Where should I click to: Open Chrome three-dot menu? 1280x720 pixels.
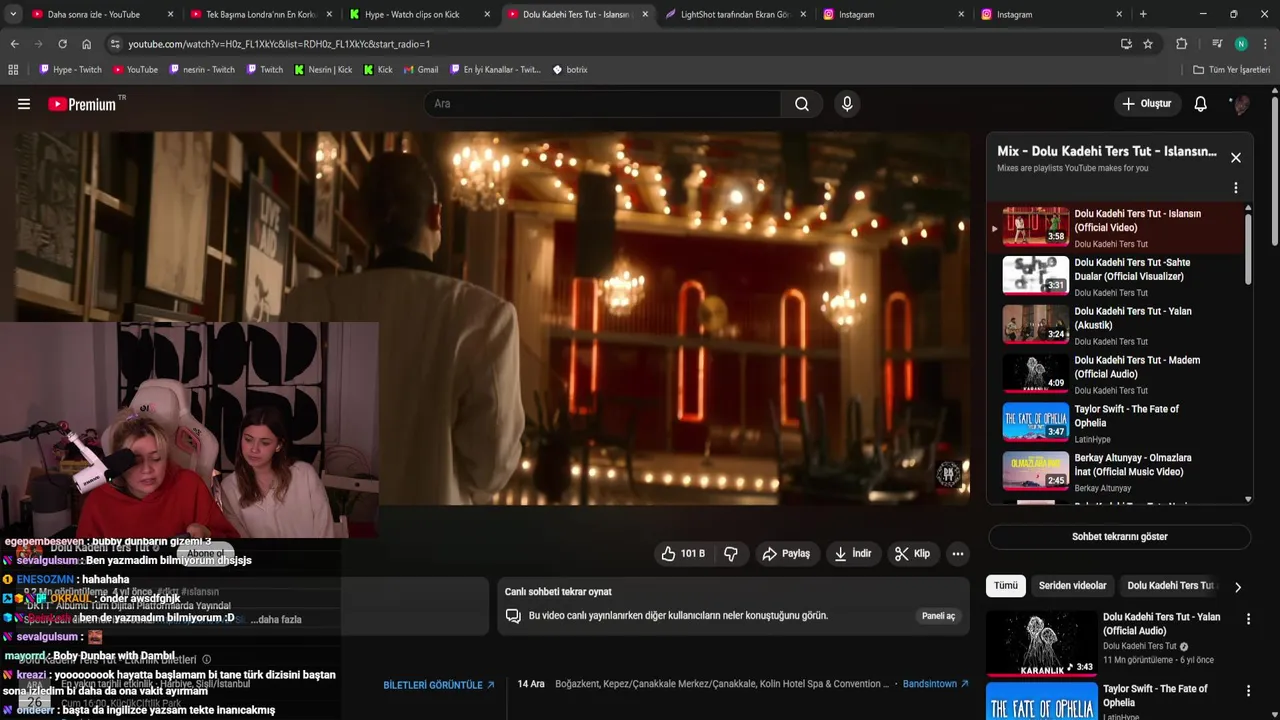tap(1266, 44)
